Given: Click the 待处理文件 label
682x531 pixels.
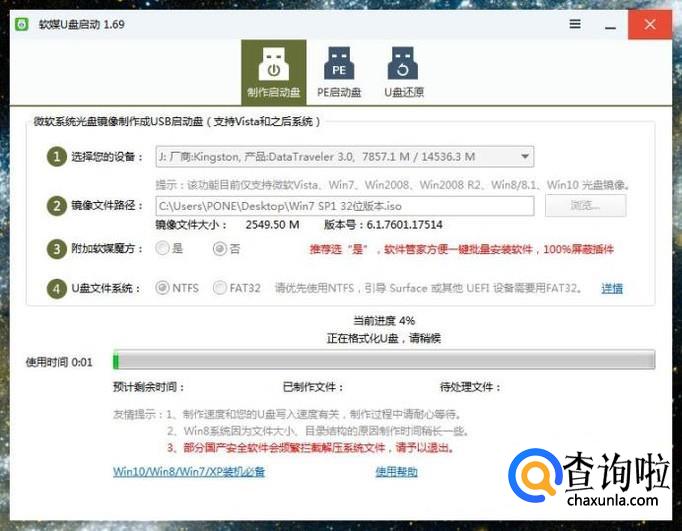Looking at the screenshot, I should point(470,387).
